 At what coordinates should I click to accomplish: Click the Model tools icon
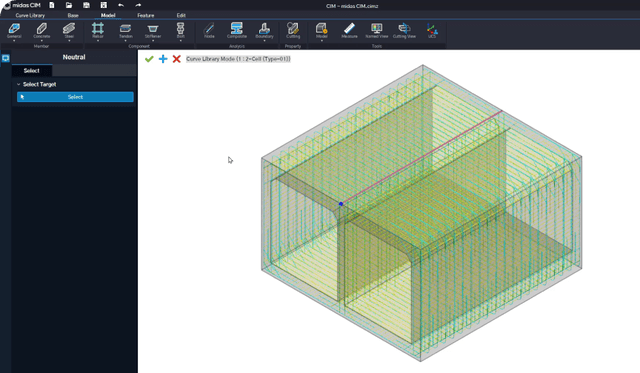(322, 30)
